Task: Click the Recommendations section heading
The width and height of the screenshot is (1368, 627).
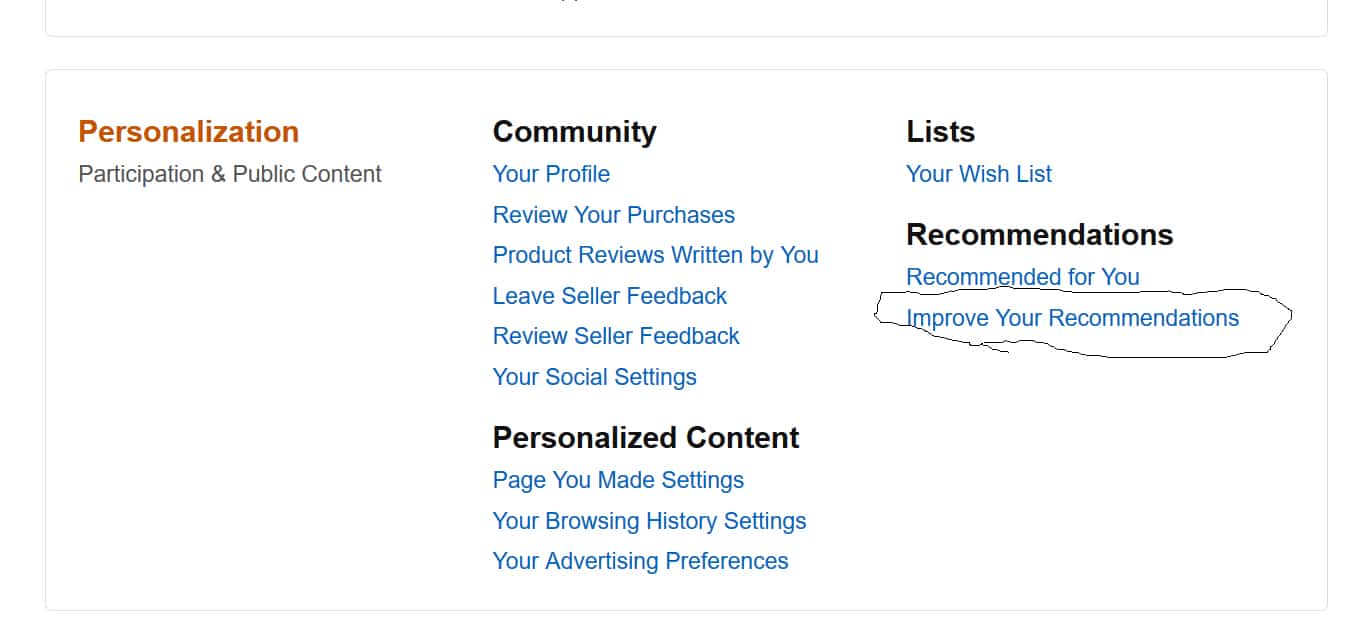Action: coord(1040,234)
